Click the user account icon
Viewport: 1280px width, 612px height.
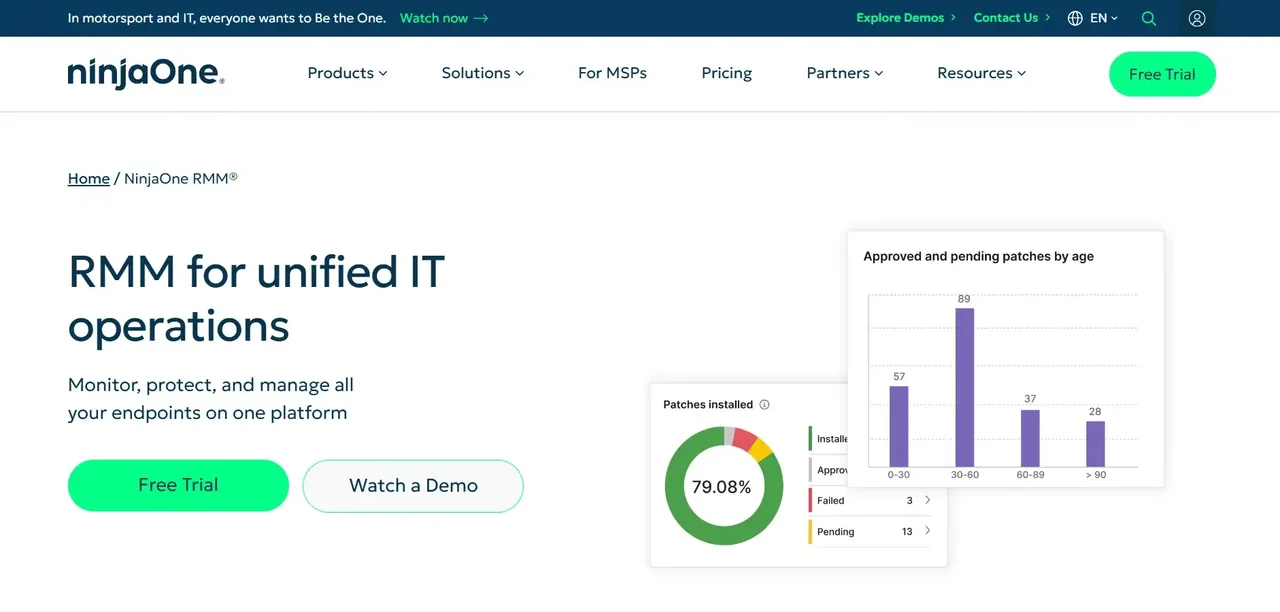click(1197, 18)
